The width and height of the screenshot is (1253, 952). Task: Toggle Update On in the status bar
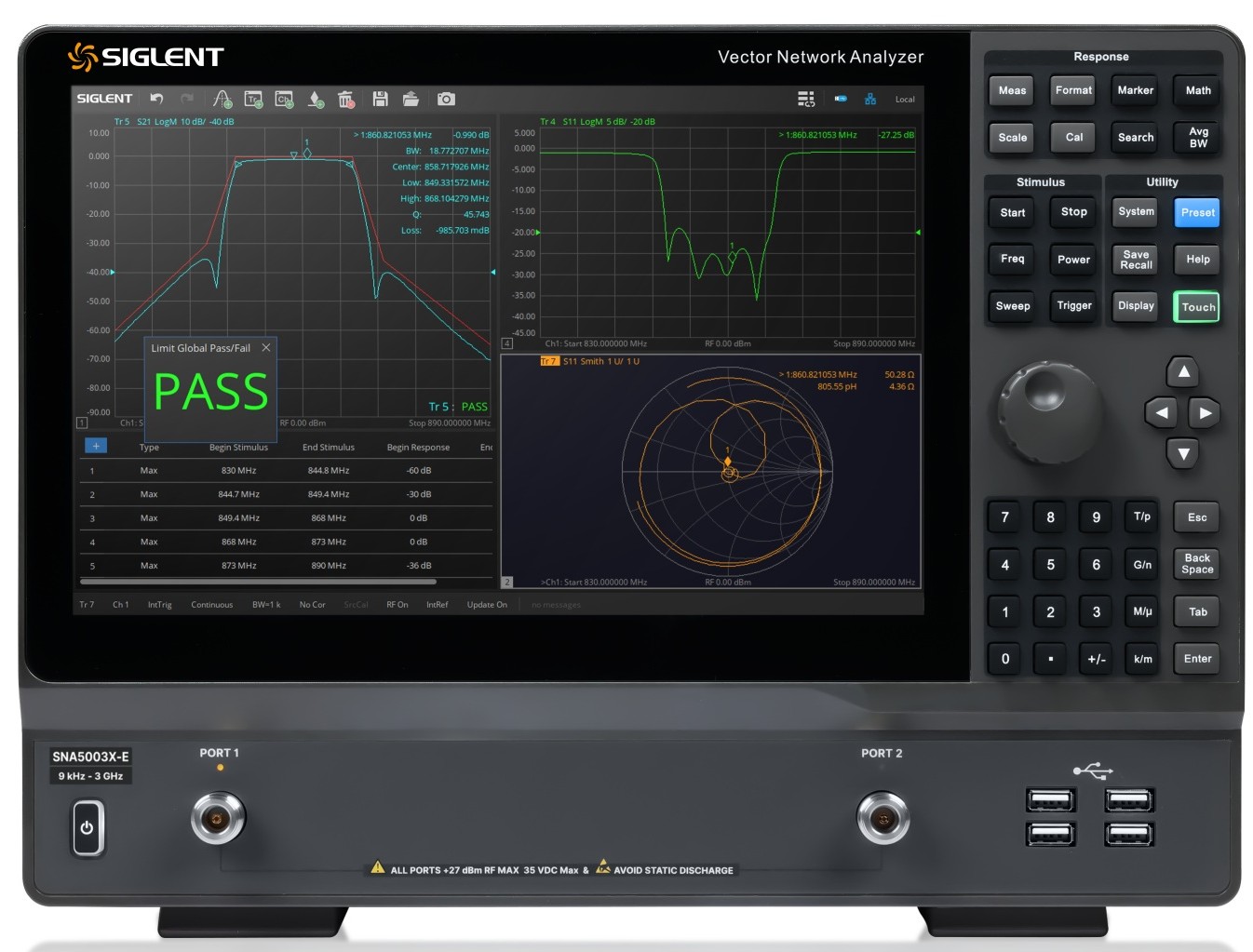(487, 605)
